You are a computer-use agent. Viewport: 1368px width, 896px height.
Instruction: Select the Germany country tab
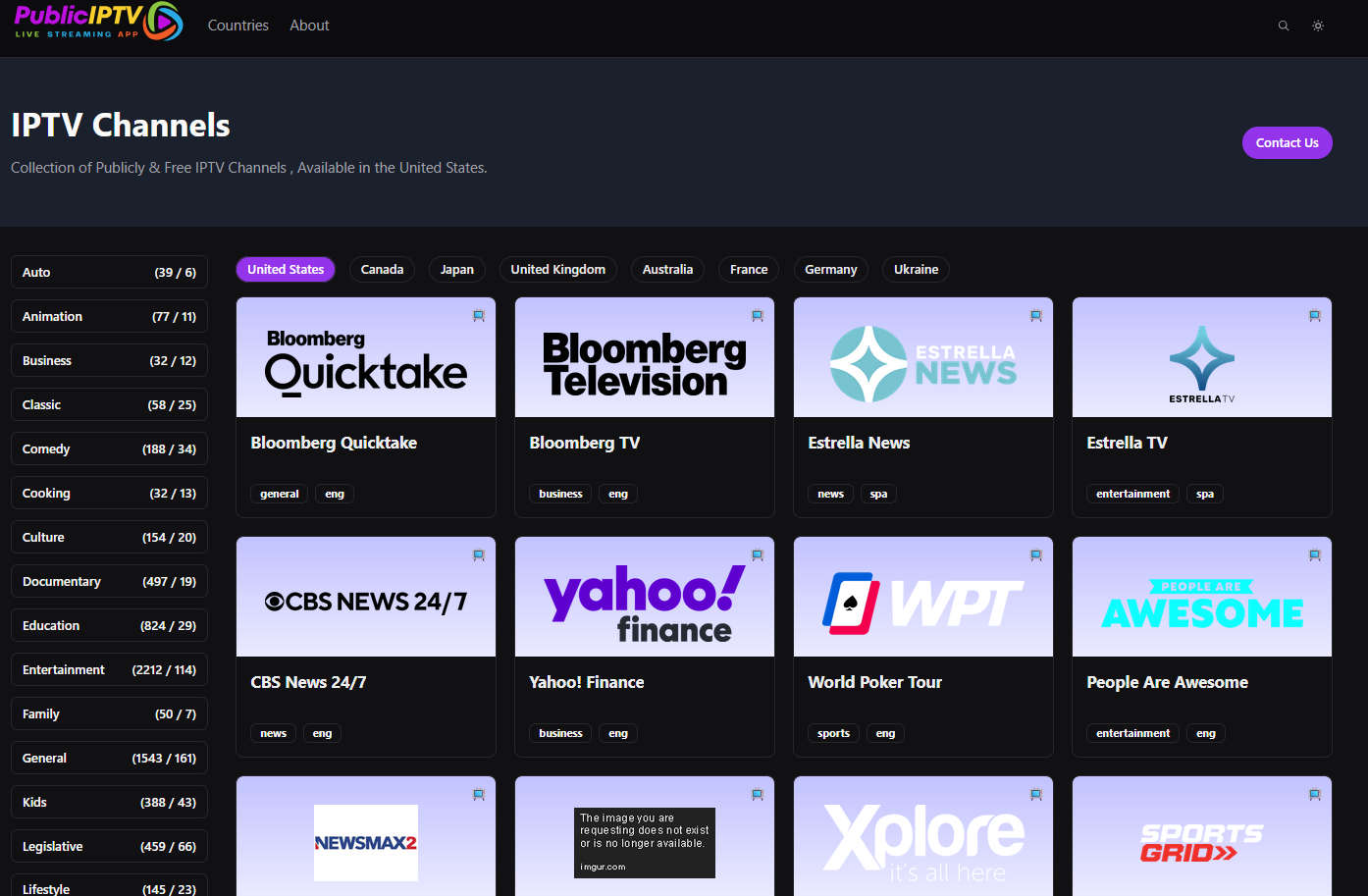tap(830, 269)
